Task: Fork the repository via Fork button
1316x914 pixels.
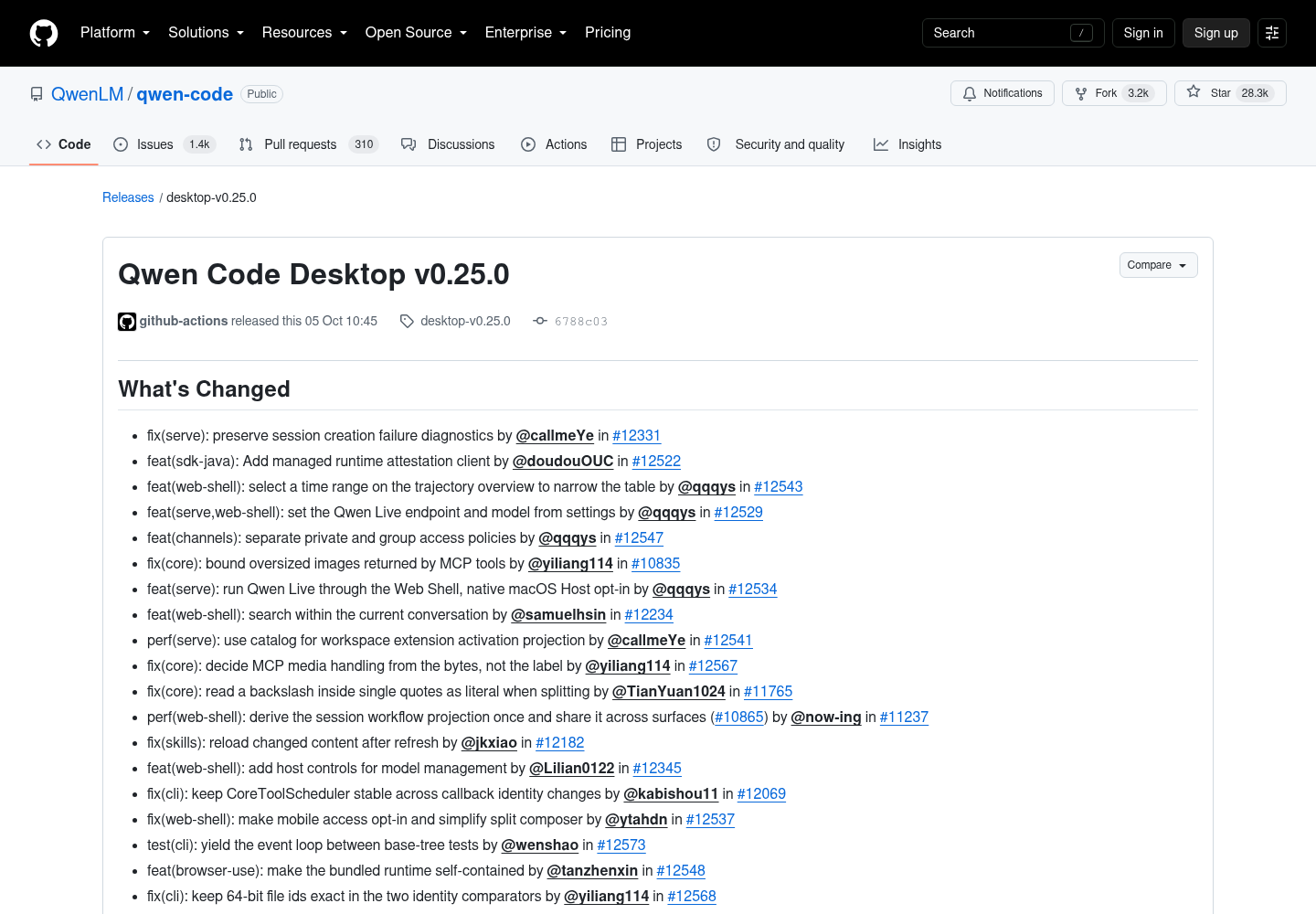Action: click(1114, 93)
